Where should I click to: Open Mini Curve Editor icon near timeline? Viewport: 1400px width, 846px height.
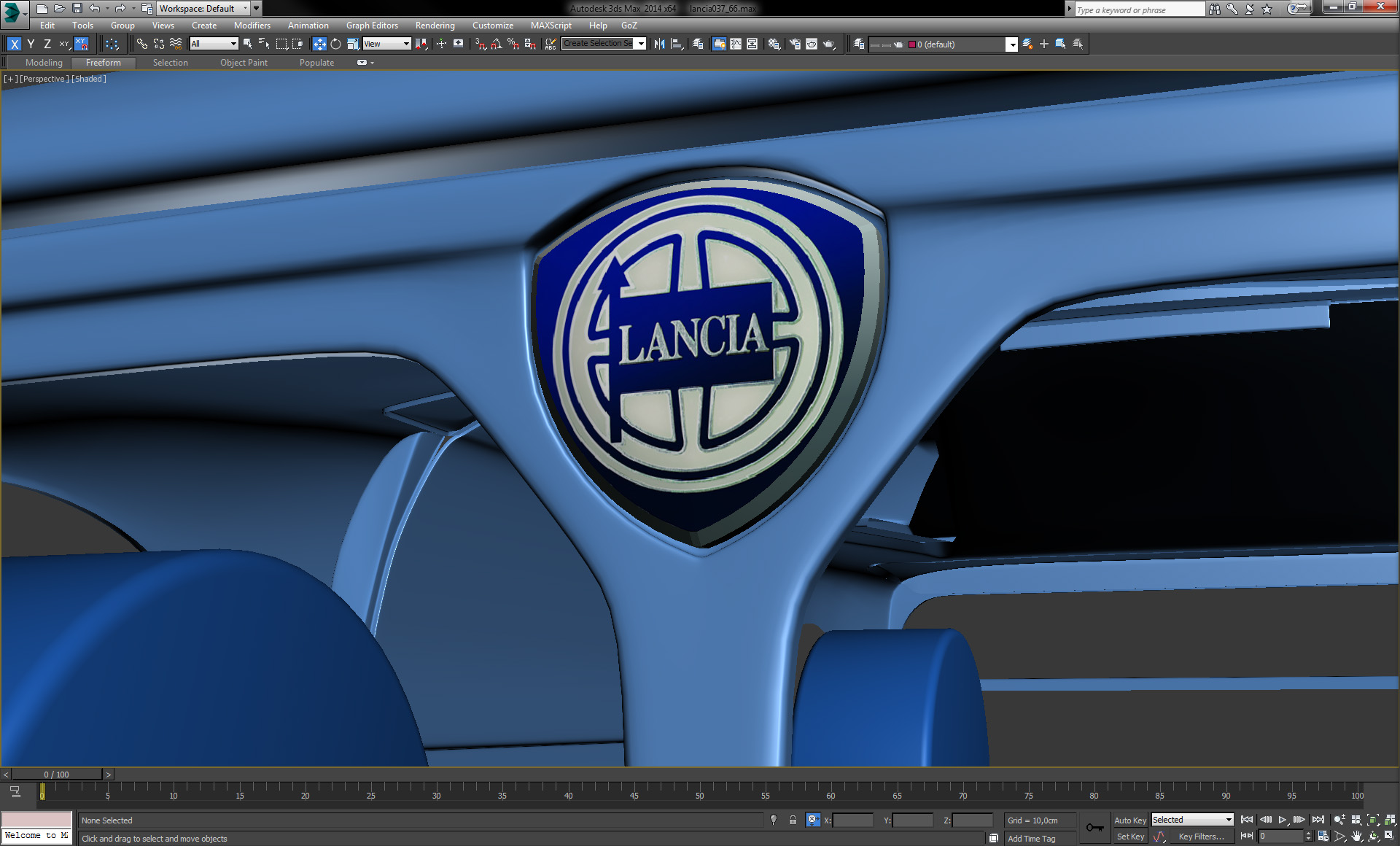tap(15, 791)
